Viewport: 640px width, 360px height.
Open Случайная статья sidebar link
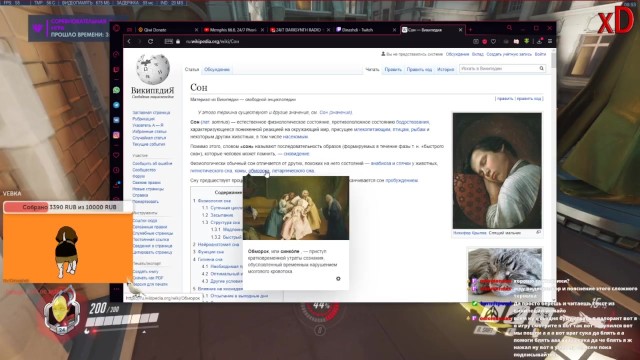[x=149, y=138]
